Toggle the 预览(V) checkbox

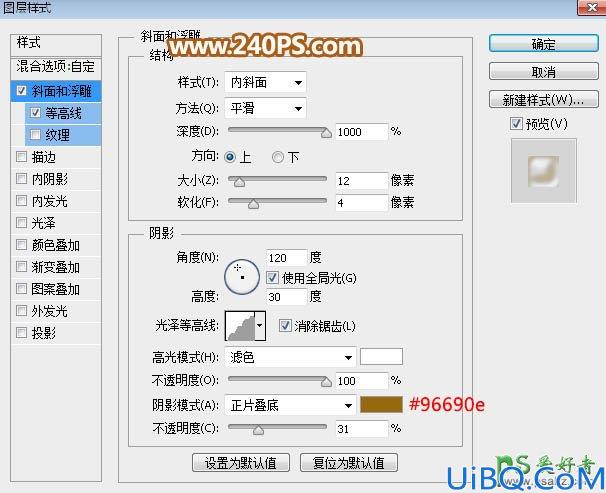point(516,124)
